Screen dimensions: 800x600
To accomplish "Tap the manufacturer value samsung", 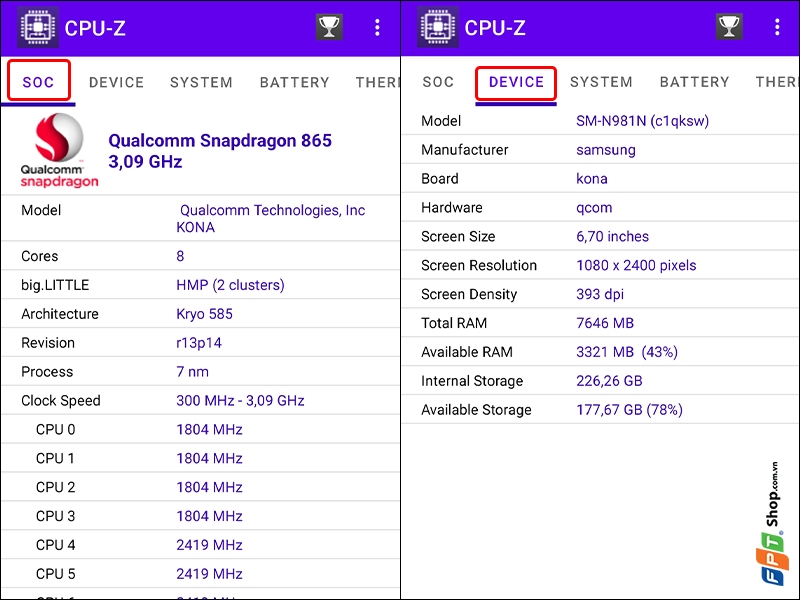I will point(606,150).
